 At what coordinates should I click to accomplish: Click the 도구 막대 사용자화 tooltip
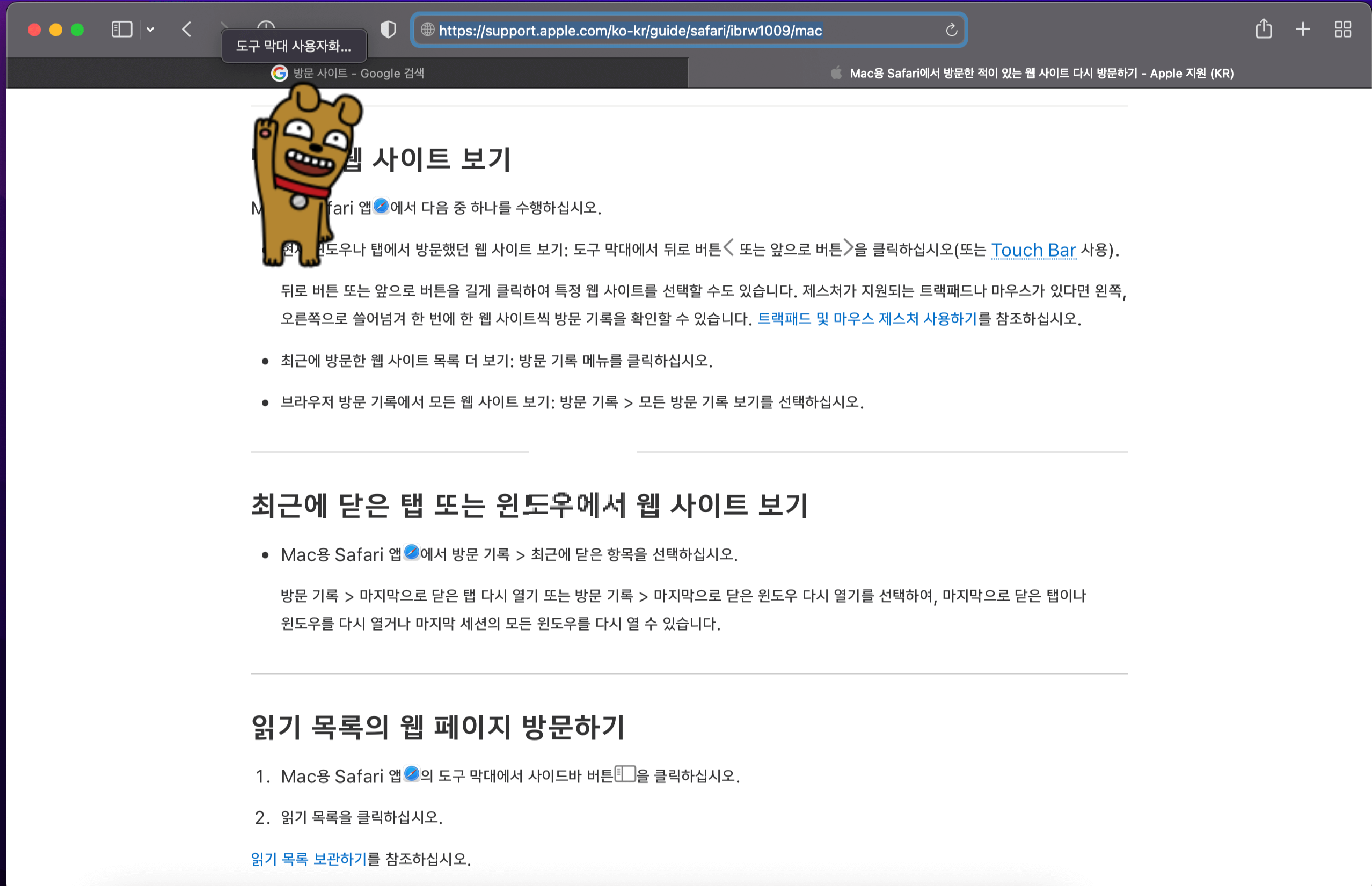[294, 46]
